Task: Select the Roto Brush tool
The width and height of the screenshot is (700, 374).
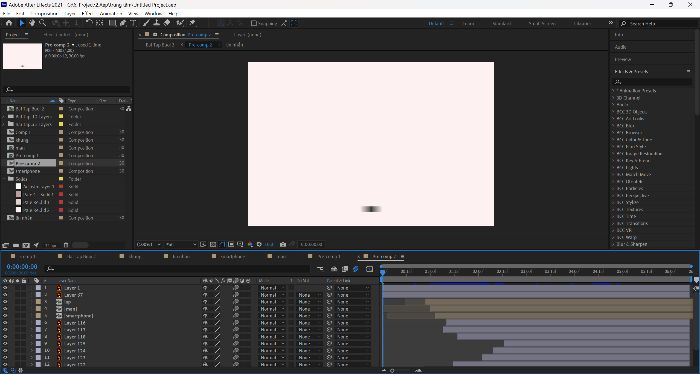Action: tap(180, 23)
